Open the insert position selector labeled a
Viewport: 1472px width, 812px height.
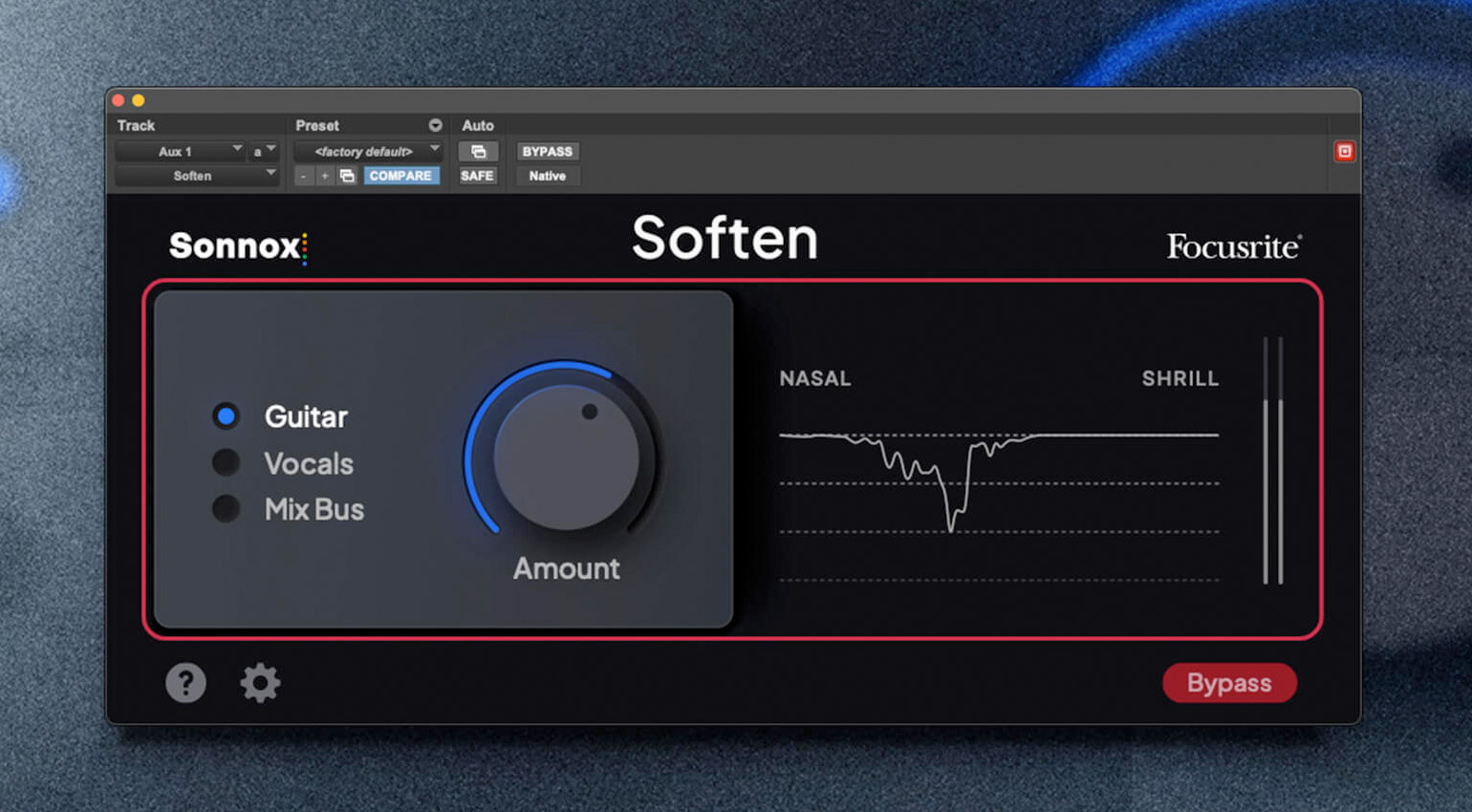(x=264, y=151)
